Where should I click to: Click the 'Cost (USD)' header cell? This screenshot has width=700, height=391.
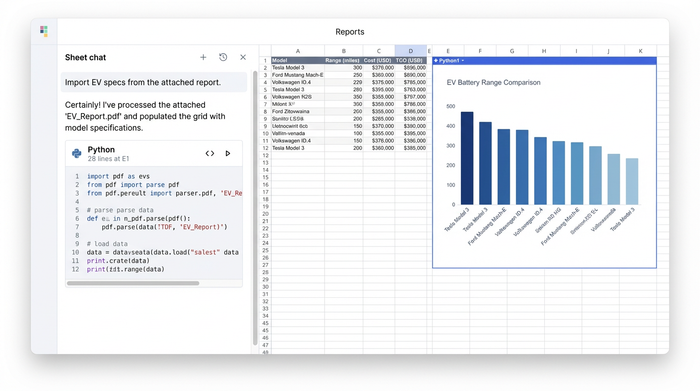pyautogui.click(x=379, y=60)
